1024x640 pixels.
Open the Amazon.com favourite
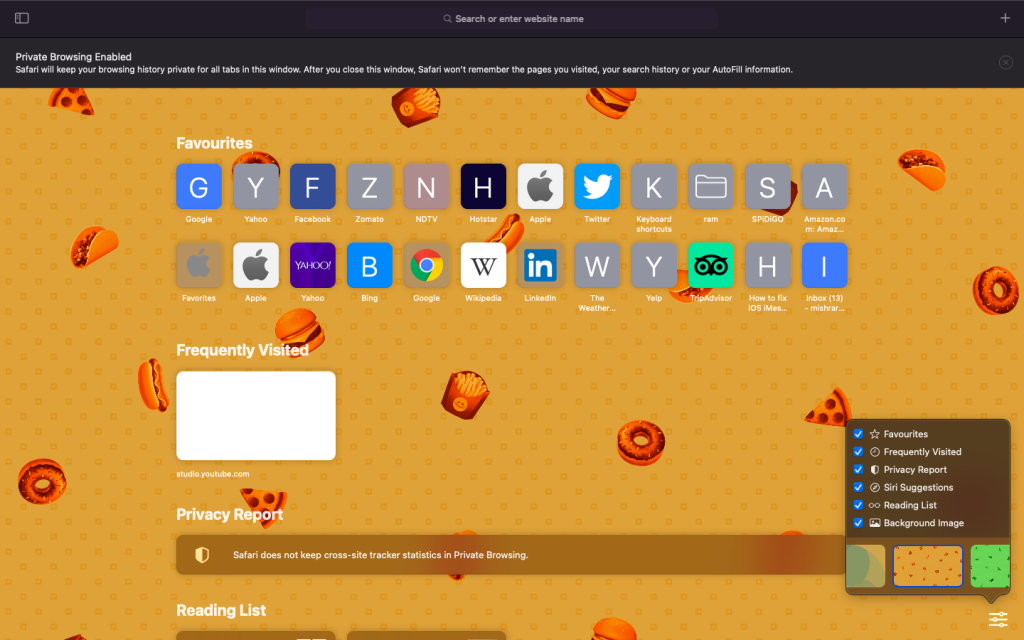[x=824, y=187]
